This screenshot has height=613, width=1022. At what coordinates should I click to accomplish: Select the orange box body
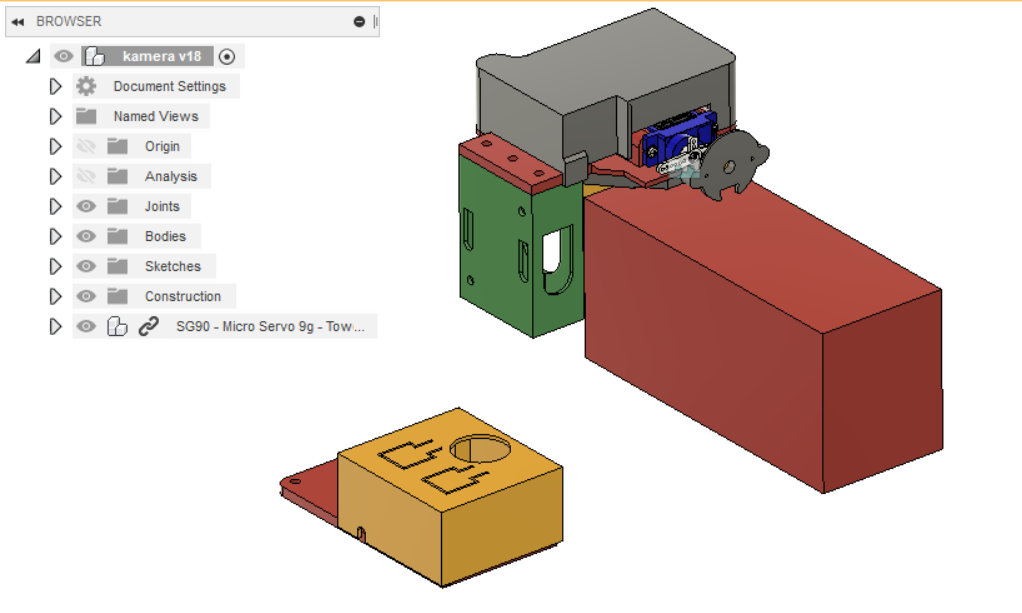click(x=450, y=499)
